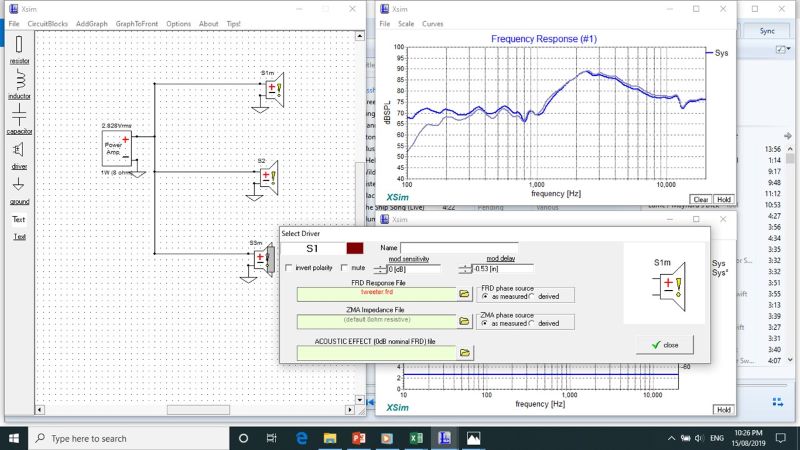Browse for ZMA Impedance file
Image resolution: width=800 pixels, height=450 pixels.
(464, 321)
